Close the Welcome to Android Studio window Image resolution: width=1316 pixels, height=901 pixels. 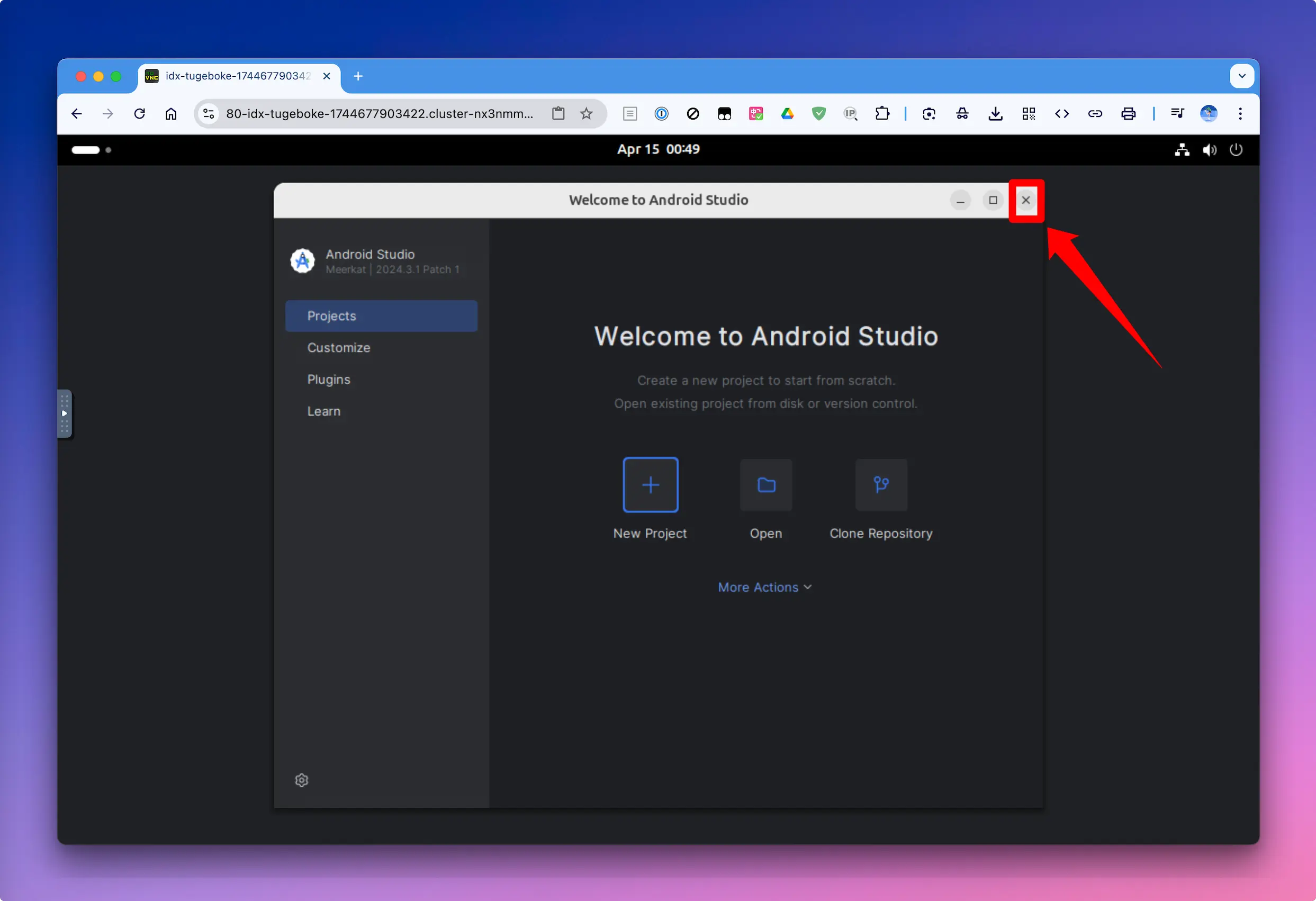click(x=1025, y=201)
